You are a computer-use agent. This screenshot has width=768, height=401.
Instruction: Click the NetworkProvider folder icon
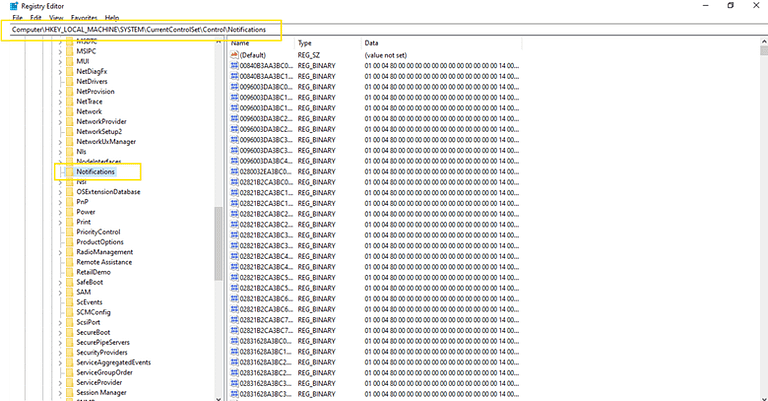68,121
